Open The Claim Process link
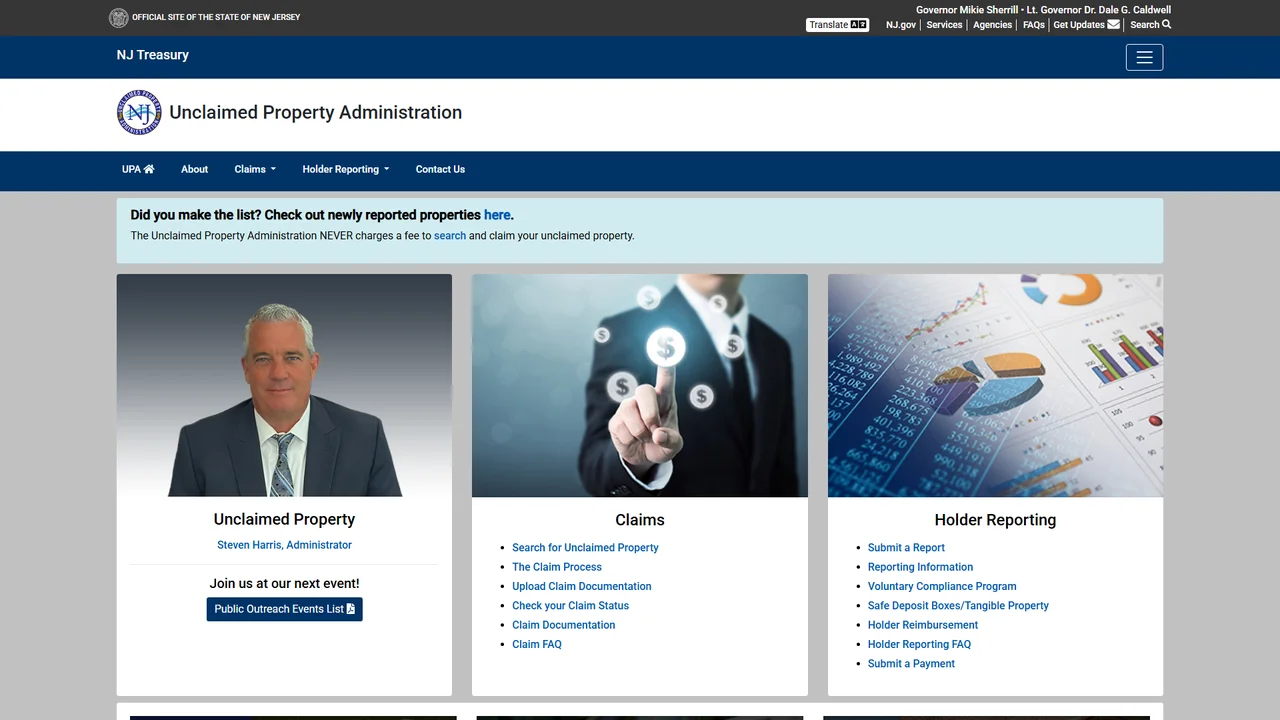This screenshot has width=1280, height=720. [557, 567]
